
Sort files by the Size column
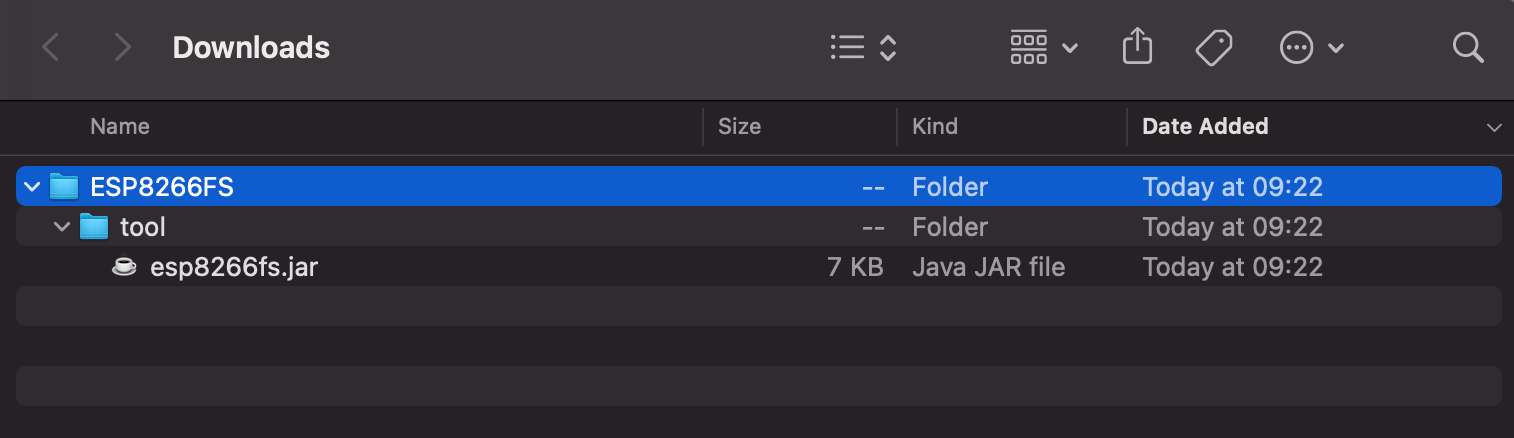point(740,126)
